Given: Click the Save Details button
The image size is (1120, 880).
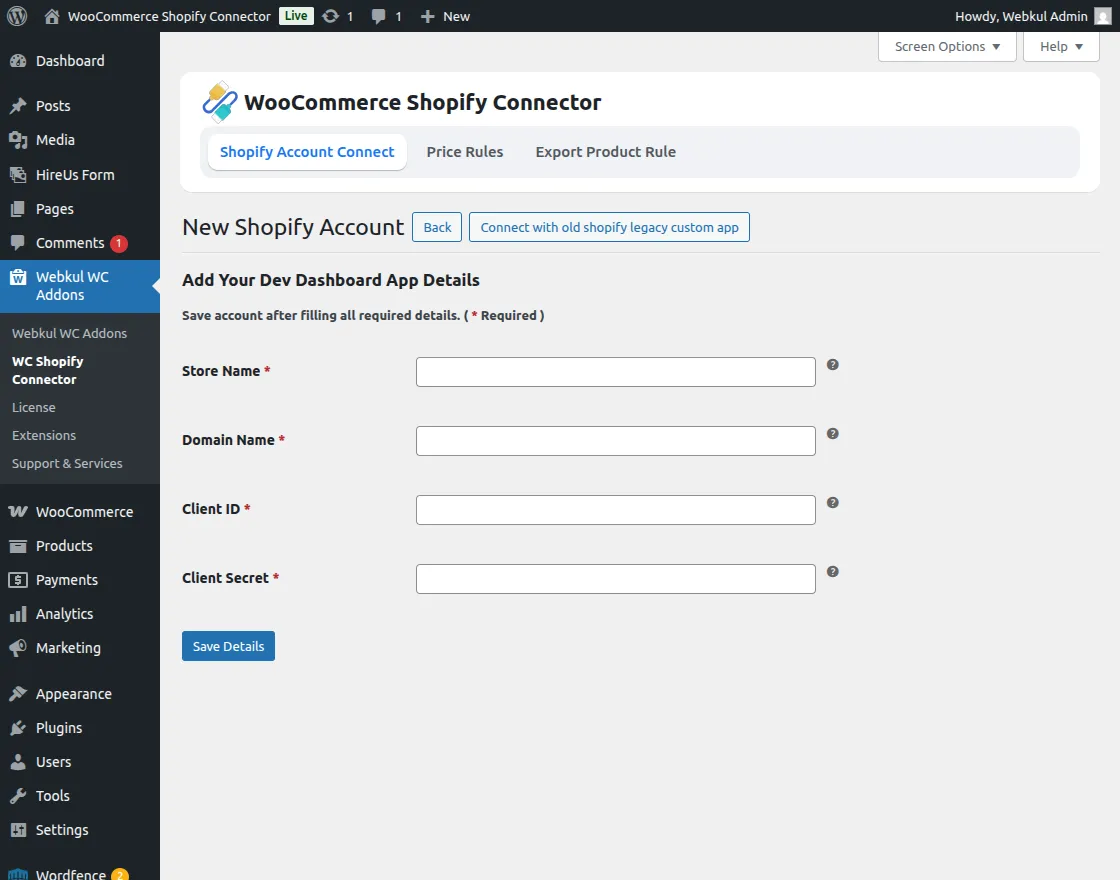Looking at the screenshot, I should (228, 645).
